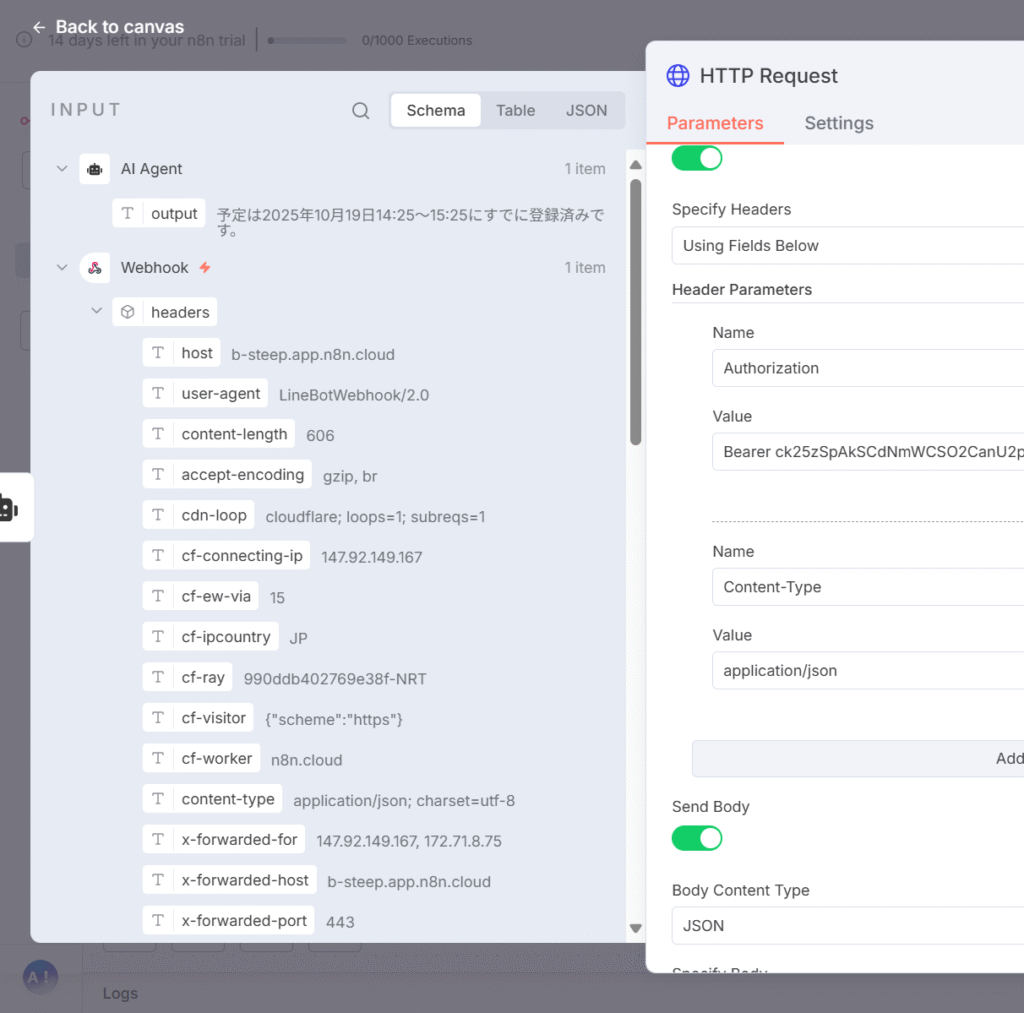The height and width of the screenshot is (1013, 1024).
Task: Collapse the AI Agent node section
Action: click(x=62, y=169)
